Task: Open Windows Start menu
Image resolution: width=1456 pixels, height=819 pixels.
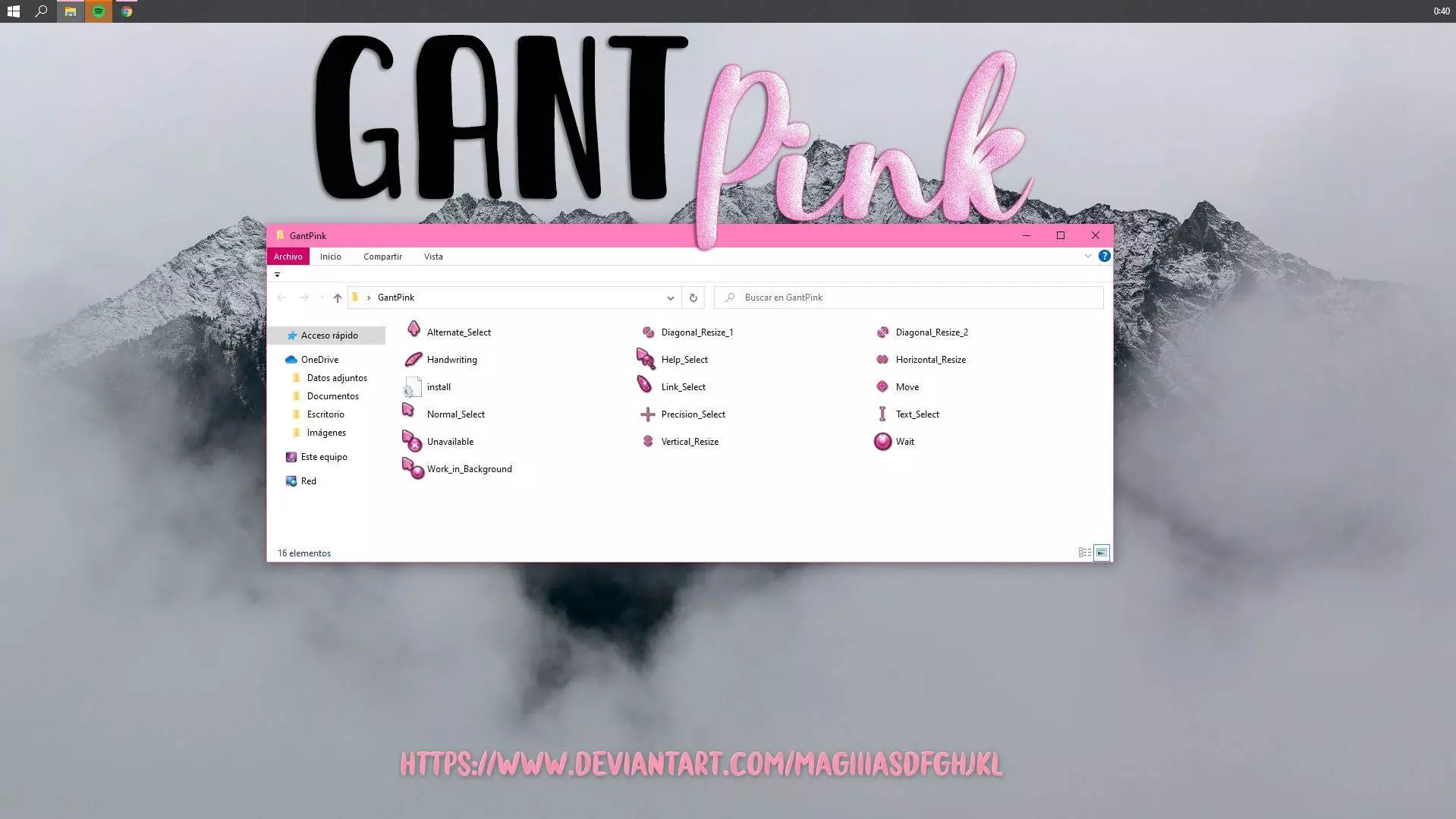Action: click(x=13, y=11)
